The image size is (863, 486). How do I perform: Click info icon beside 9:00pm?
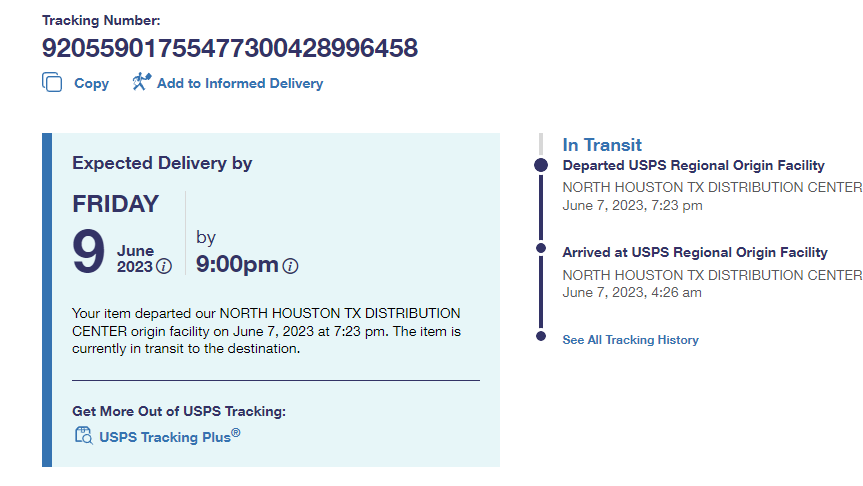point(290,267)
